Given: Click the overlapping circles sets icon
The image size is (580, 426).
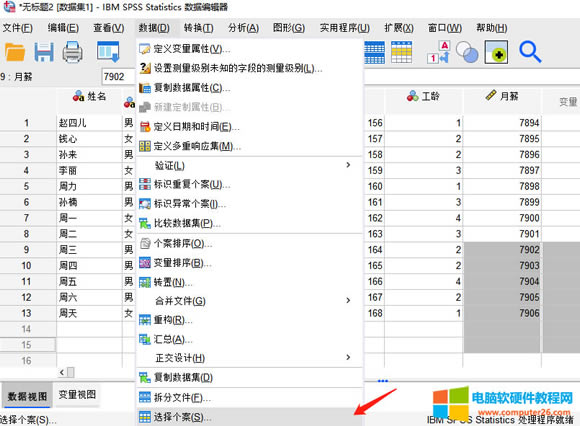Looking at the screenshot, I should (467, 52).
